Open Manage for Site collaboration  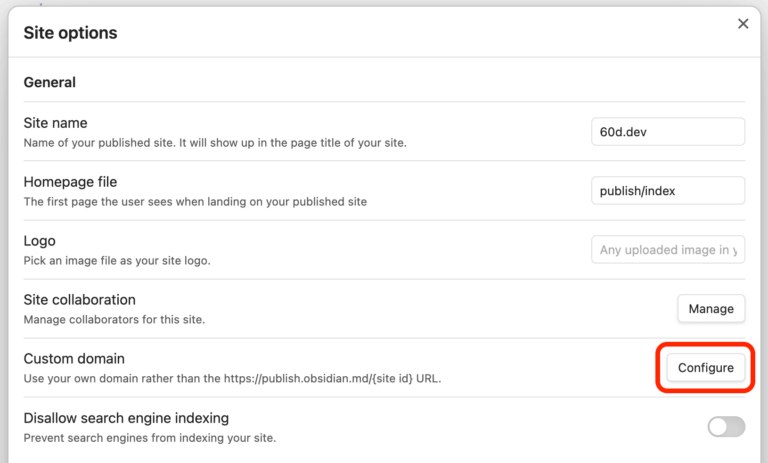pos(711,309)
